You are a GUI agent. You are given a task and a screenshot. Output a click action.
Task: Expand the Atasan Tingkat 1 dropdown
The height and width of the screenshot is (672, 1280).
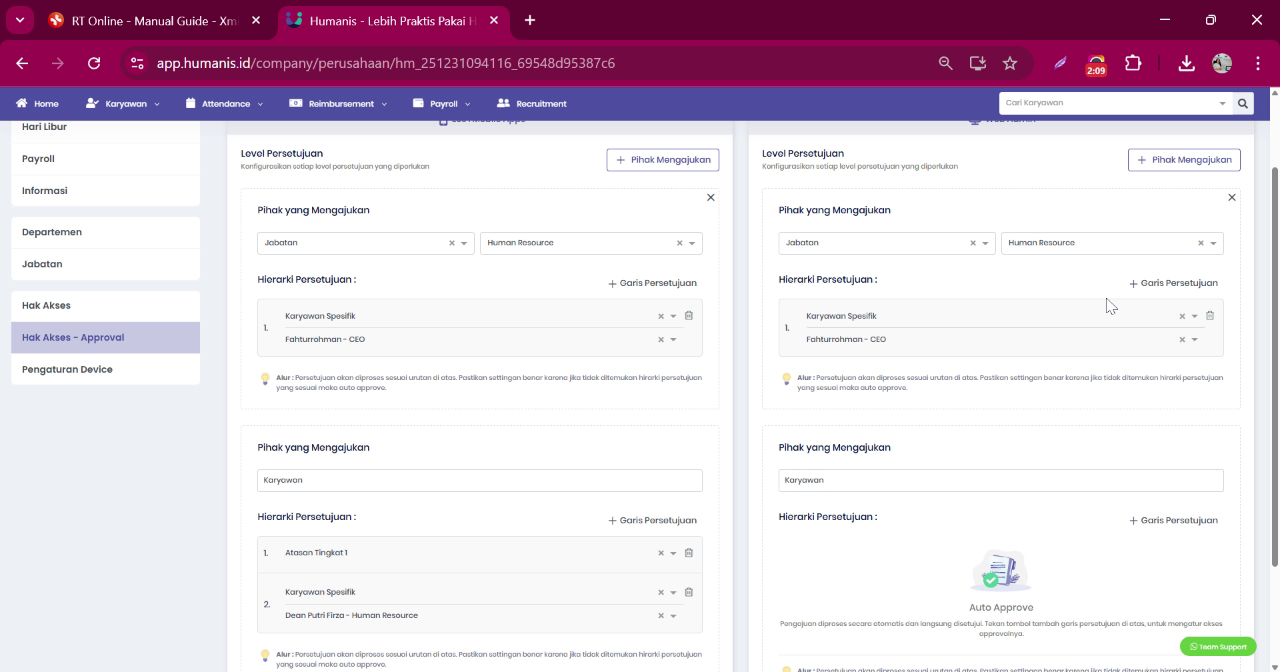pyautogui.click(x=673, y=553)
